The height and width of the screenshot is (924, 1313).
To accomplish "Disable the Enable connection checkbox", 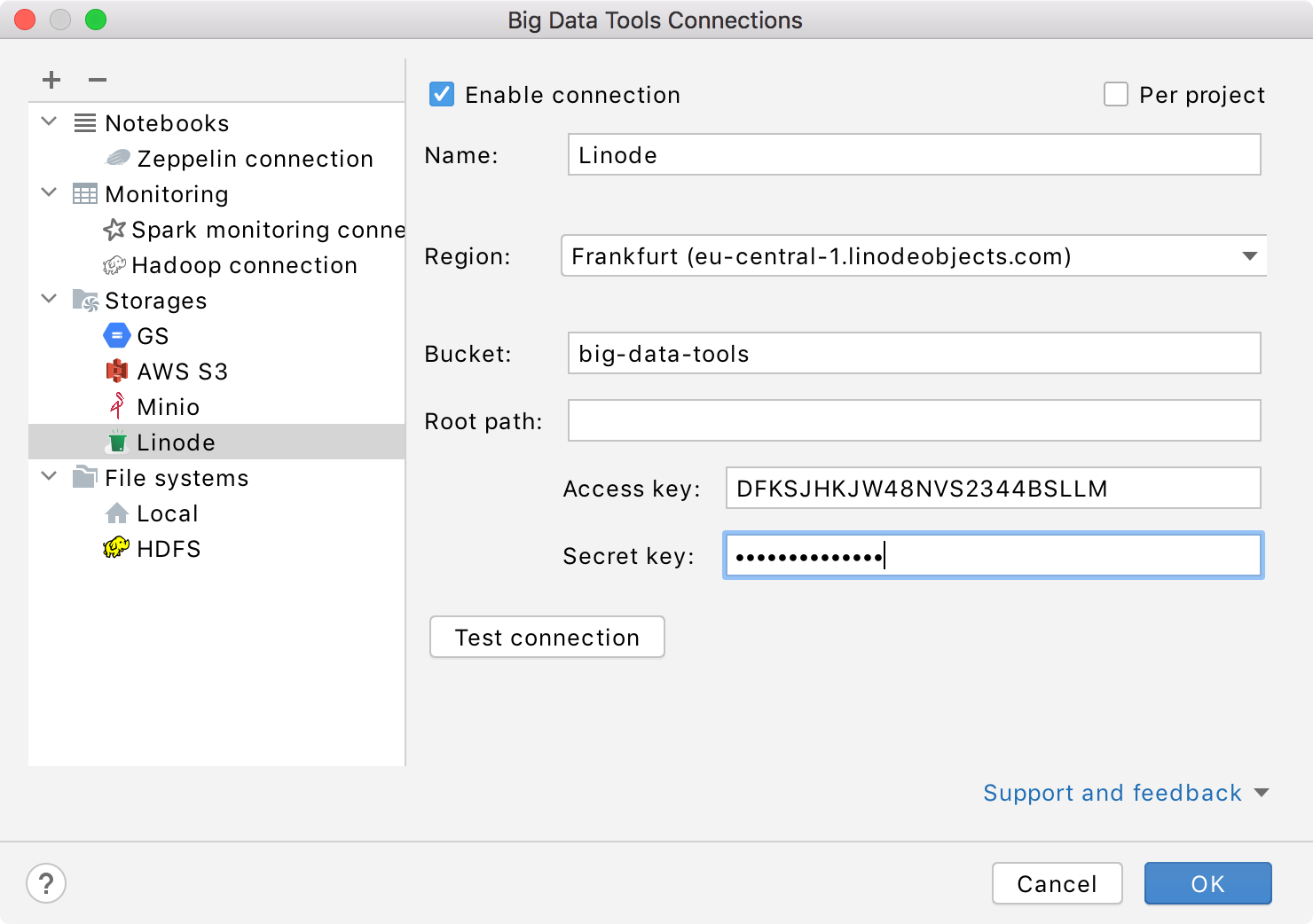I will click(441, 94).
